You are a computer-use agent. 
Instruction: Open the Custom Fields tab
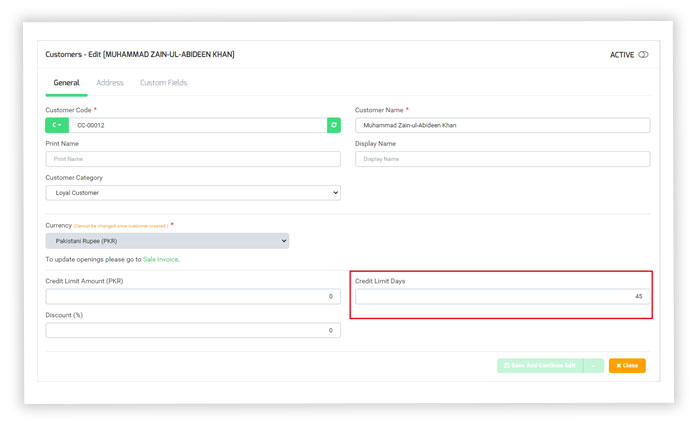tap(163, 83)
